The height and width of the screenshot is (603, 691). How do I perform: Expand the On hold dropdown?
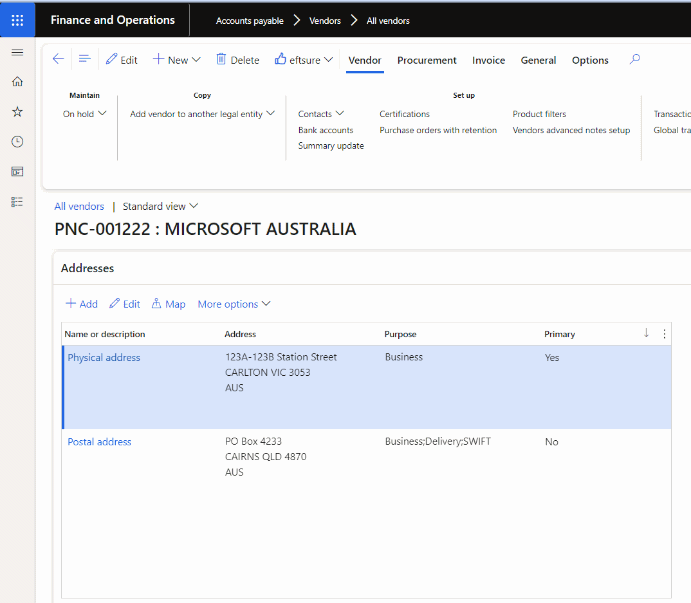(x=84, y=114)
